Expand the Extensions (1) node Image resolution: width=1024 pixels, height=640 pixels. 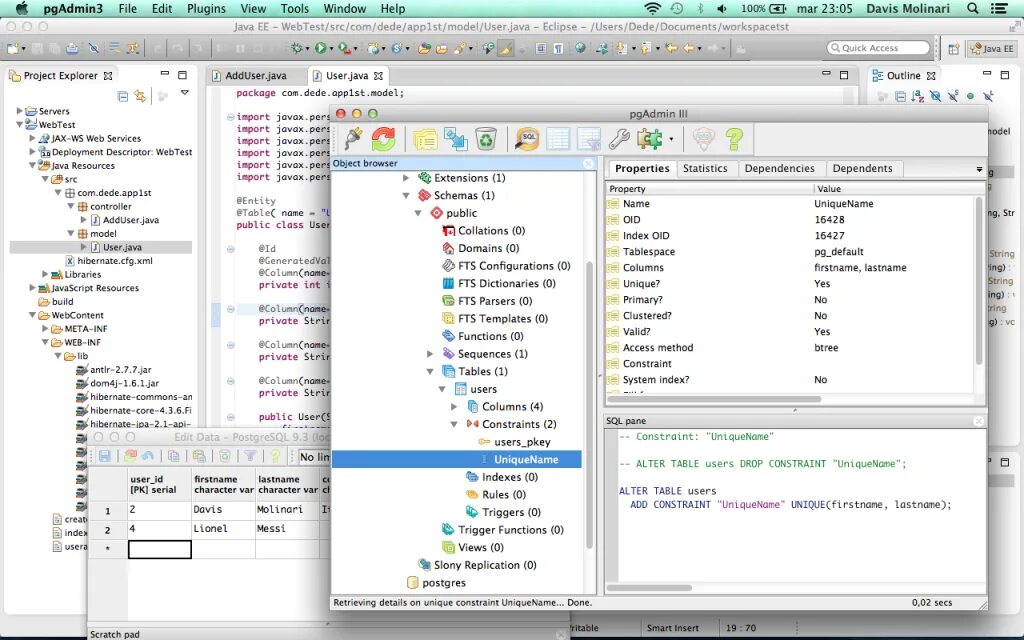pyautogui.click(x=406, y=178)
